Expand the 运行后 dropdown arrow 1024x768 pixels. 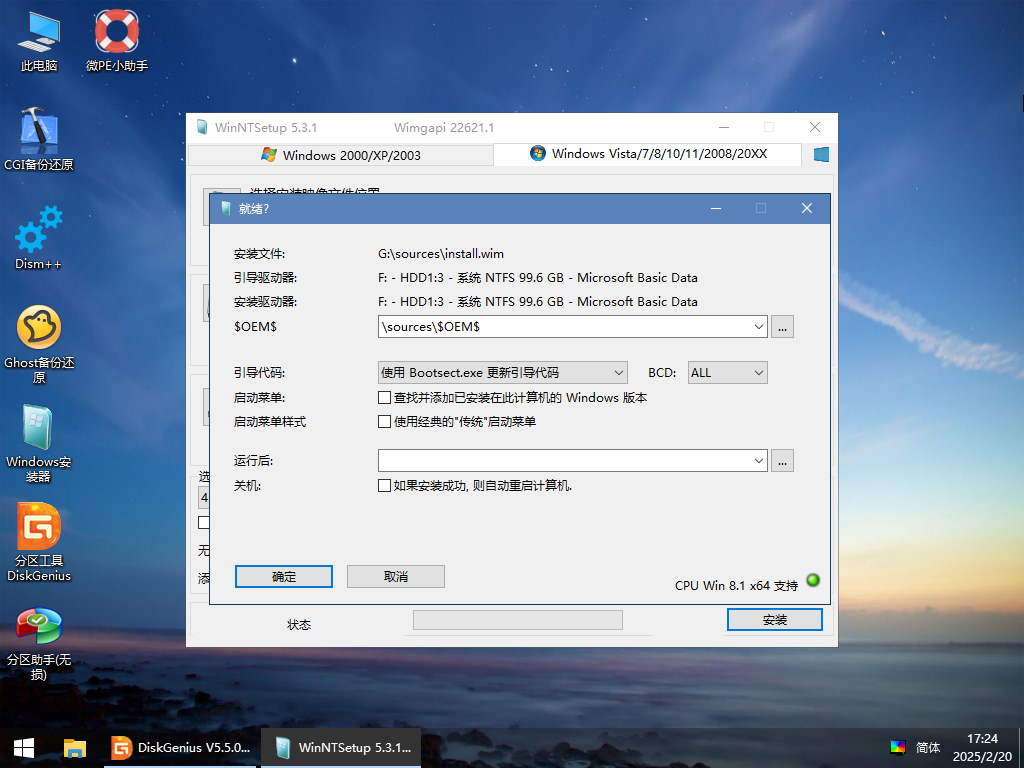(759, 461)
